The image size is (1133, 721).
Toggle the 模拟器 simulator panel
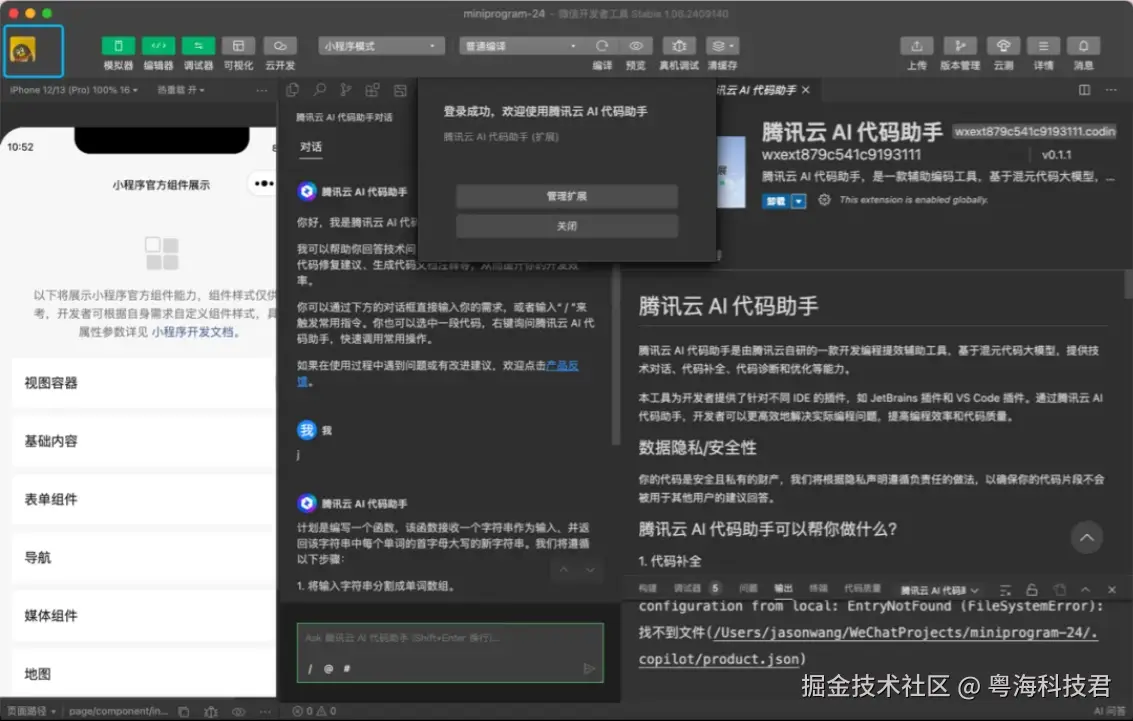[x=118, y=46]
